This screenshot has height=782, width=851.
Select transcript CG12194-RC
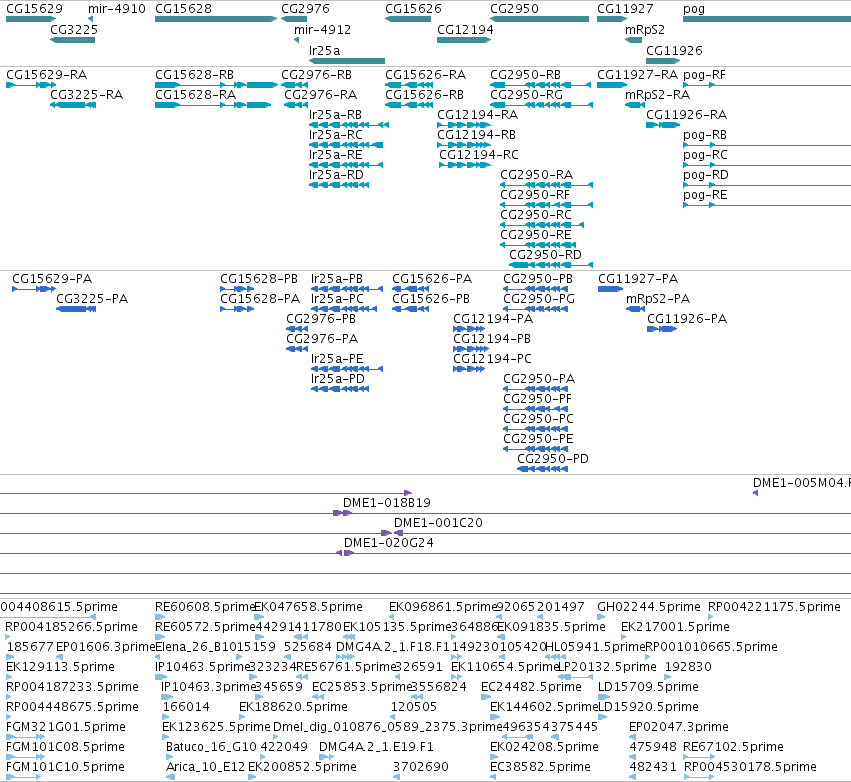465,165
